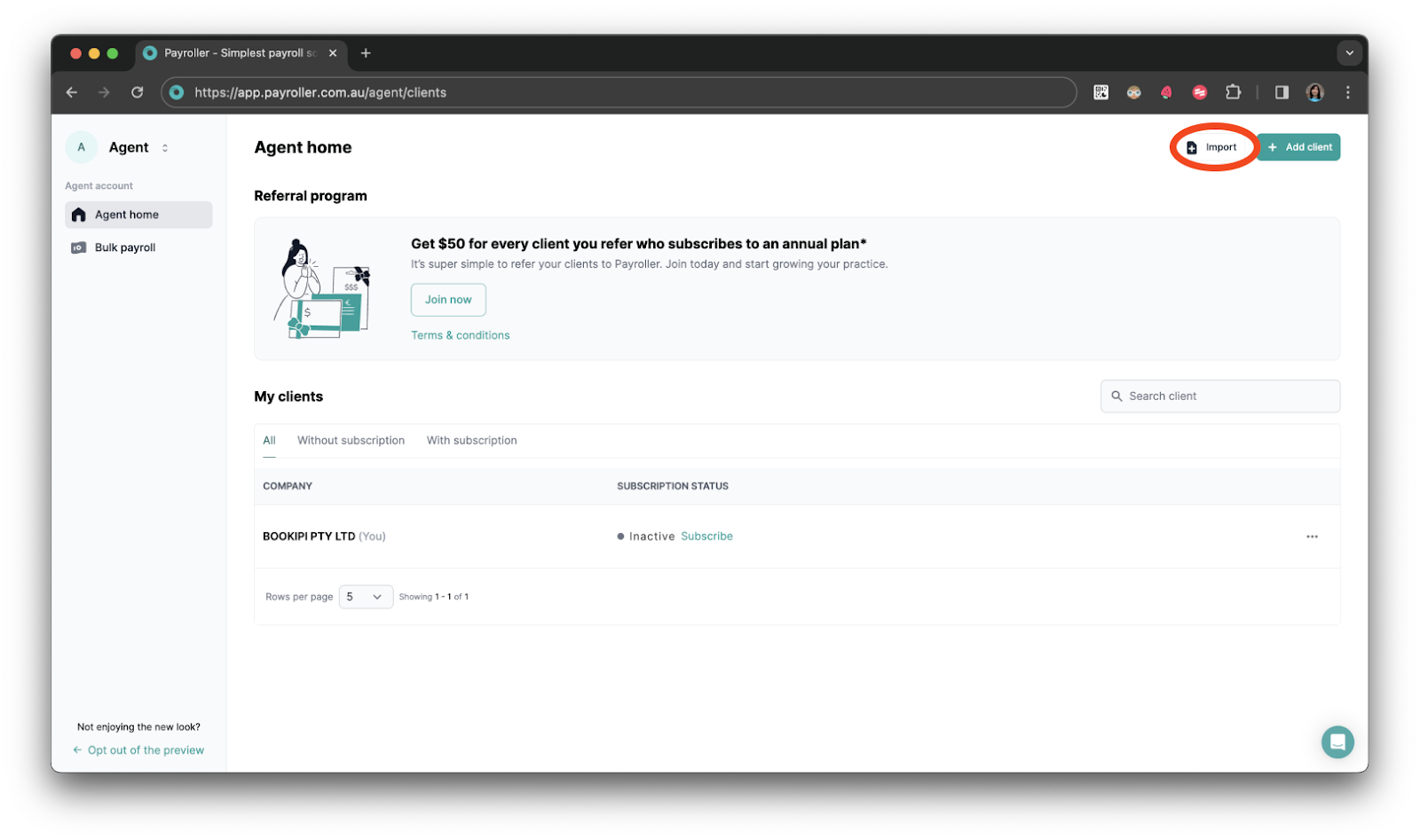Image resolution: width=1420 pixels, height=840 pixels.
Task: Open a new browser tab
Action: (x=366, y=53)
